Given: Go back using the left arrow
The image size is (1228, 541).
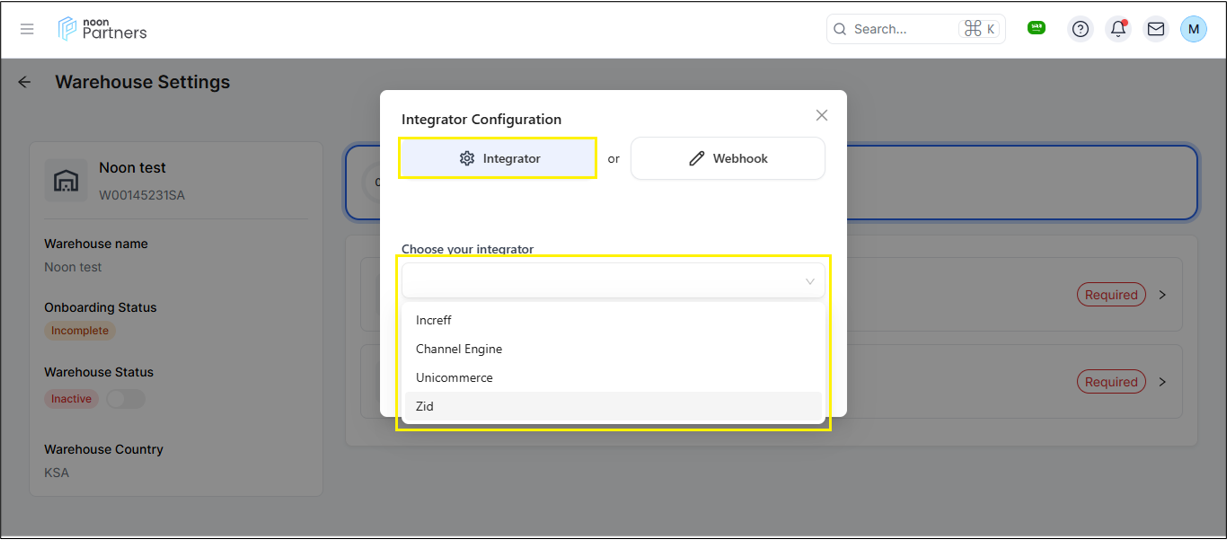Looking at the screenshot, I should [25, 82].
